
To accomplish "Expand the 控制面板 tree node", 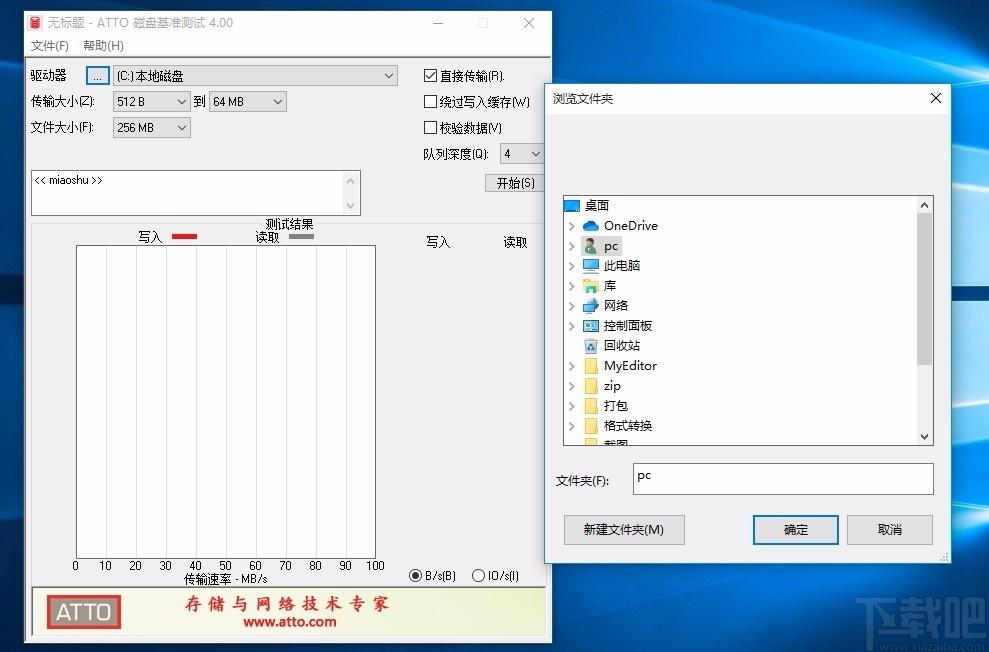I will pos(571,326).
